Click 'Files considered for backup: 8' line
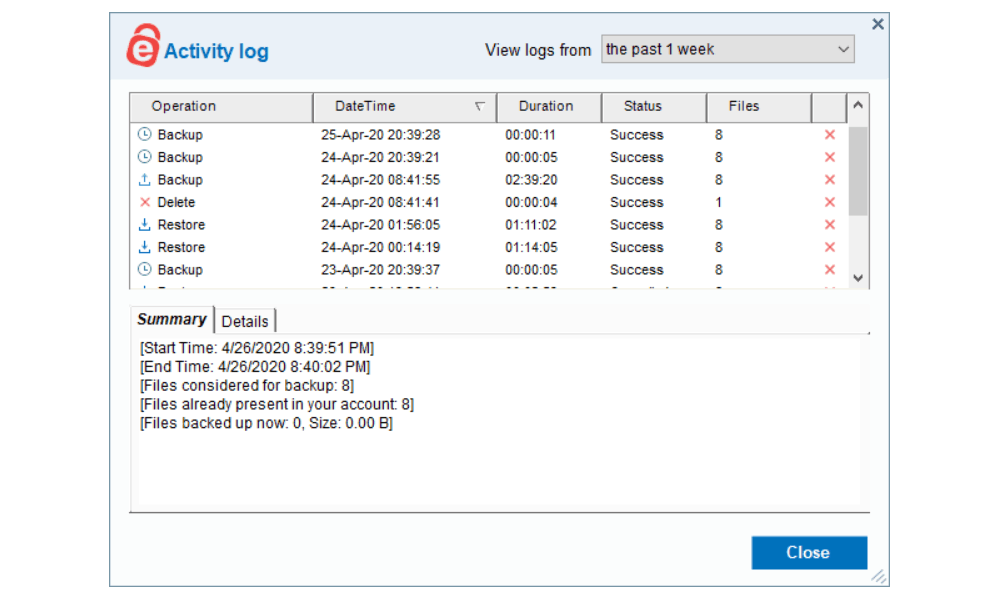This screenshot has width=1000, height=600. click(x=247, y=386)
